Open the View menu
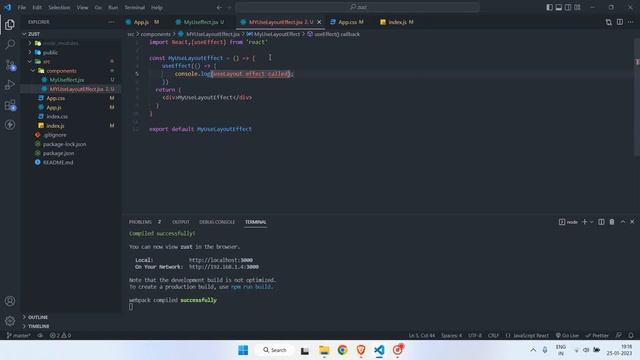The height and width of the screenshot is (360, 640). [x=82, y=7]
